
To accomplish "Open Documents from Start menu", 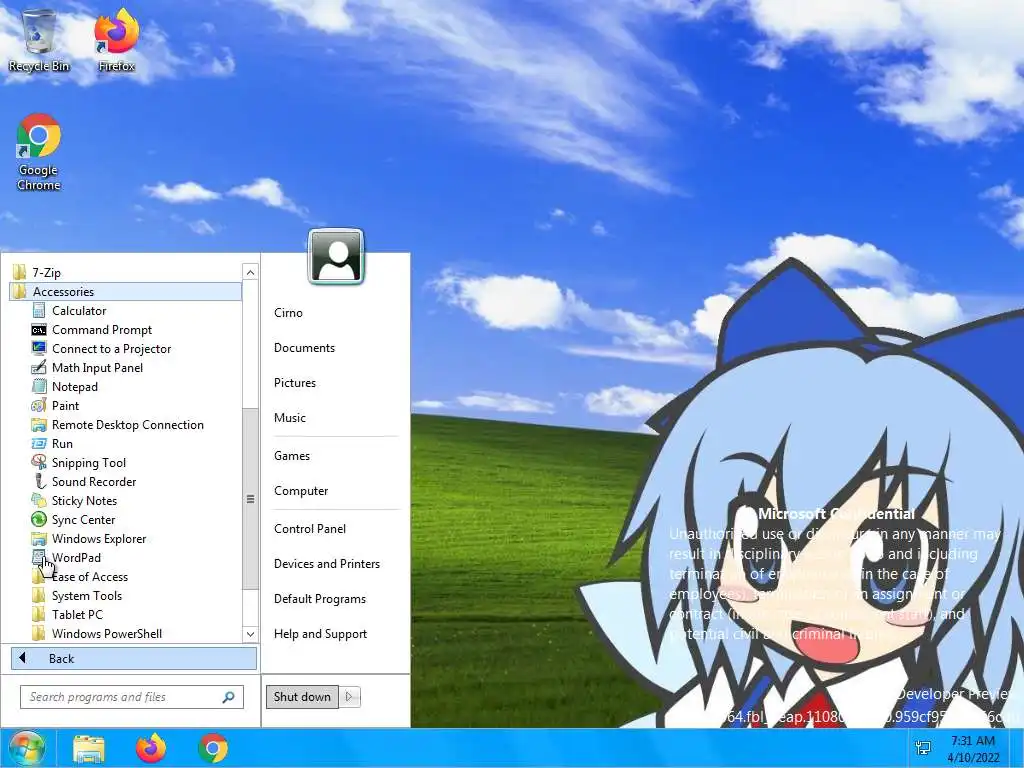I will click(x=304, y=348).
